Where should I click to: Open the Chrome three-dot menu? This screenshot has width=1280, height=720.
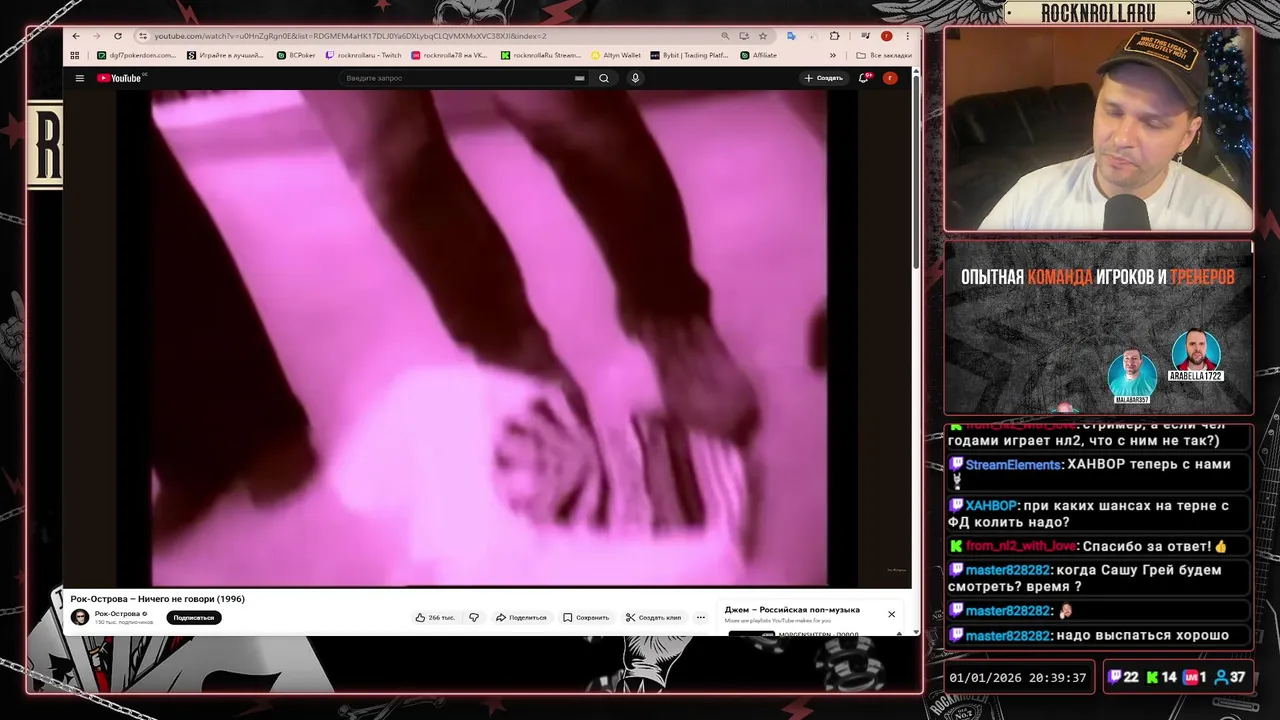pos(907,36)
